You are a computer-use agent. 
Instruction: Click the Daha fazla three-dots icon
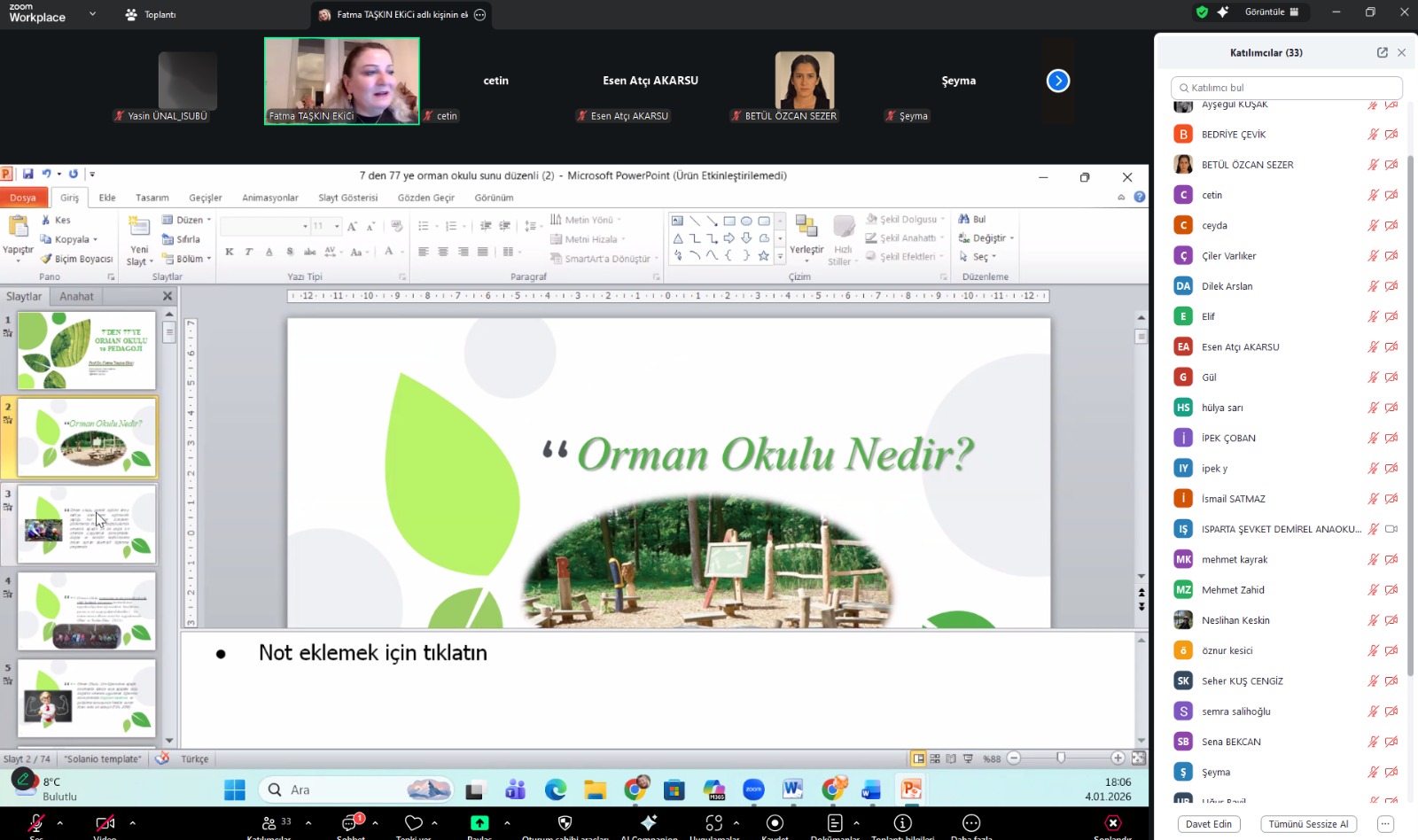coord(971,823)
